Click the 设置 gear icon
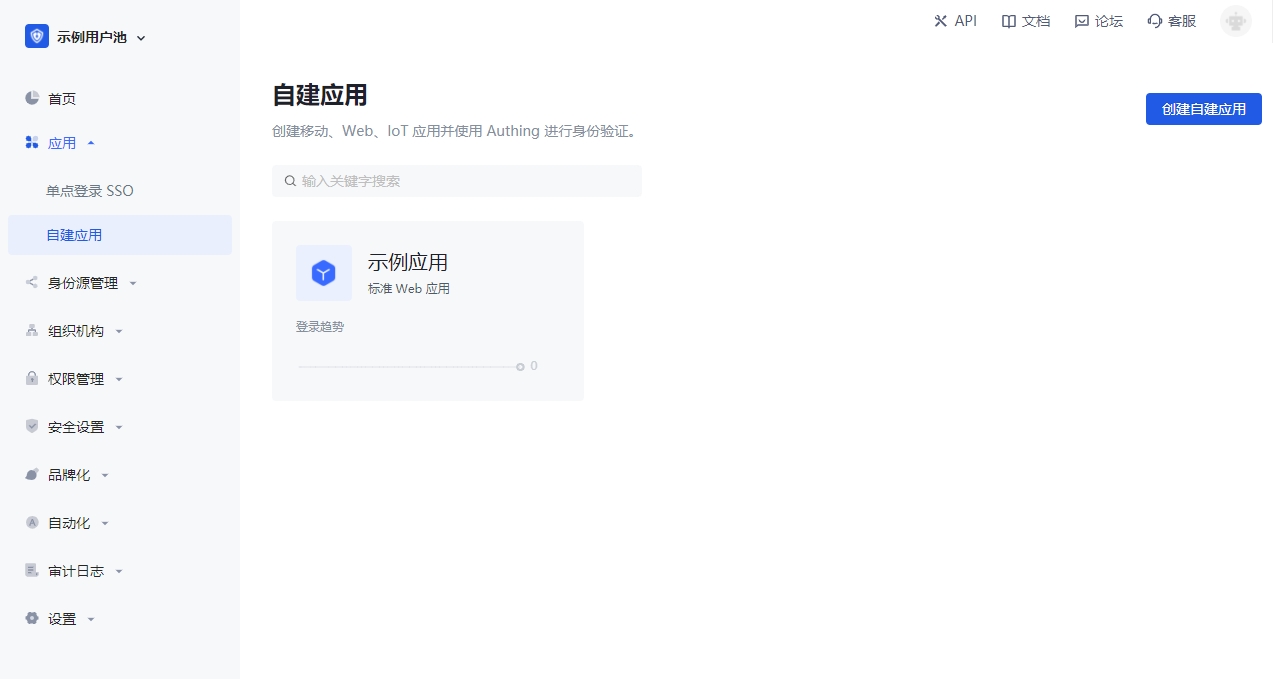Viewport: 1273px width, 679px height. tap(32, 619)
